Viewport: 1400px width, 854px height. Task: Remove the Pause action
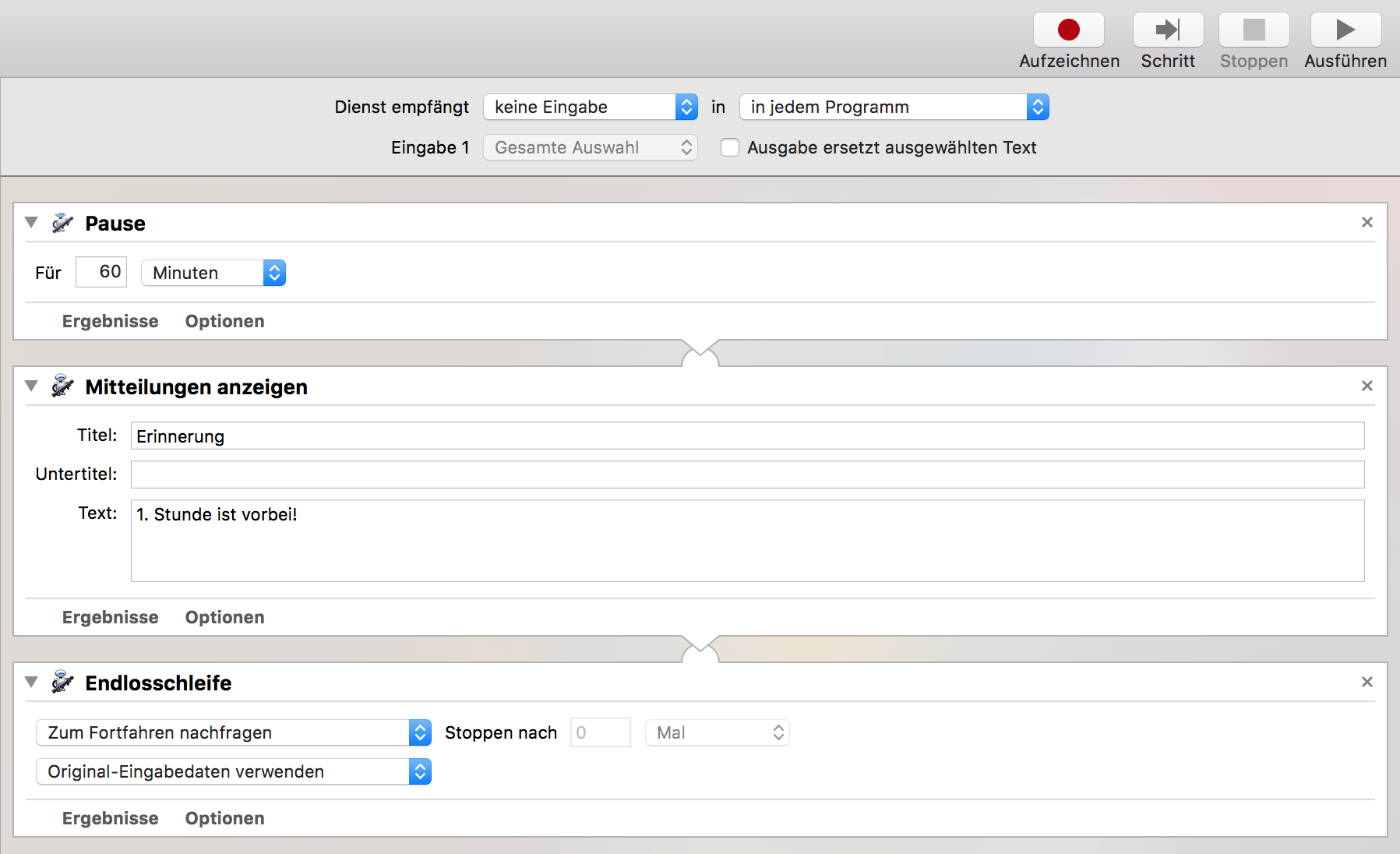click(1366, 222)
